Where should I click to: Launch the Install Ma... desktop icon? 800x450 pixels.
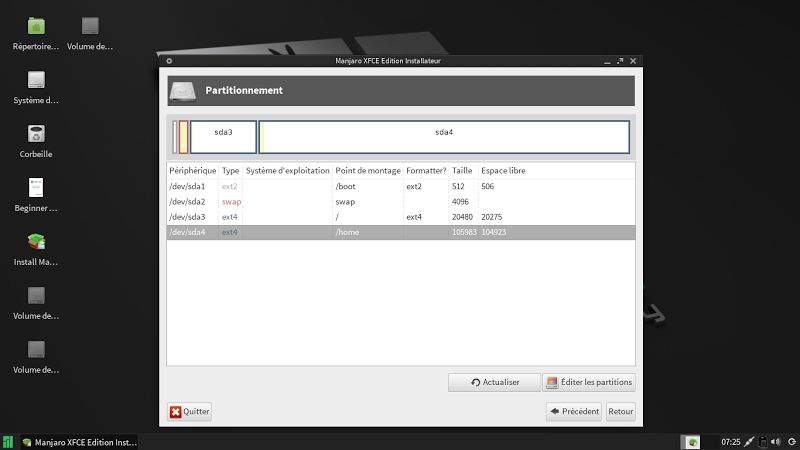tap(36, 241)
